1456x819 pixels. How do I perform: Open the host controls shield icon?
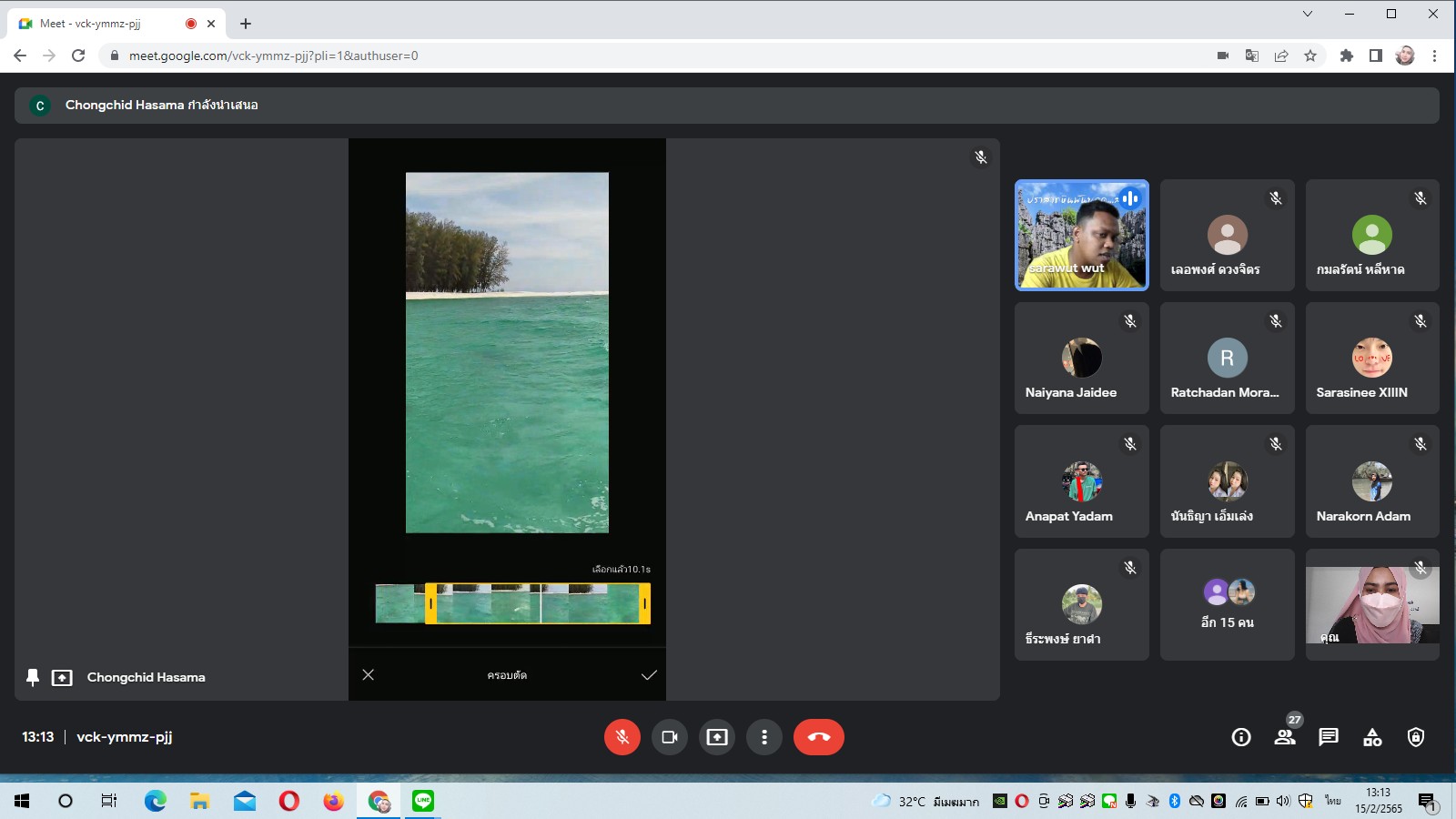[1416, 737]
